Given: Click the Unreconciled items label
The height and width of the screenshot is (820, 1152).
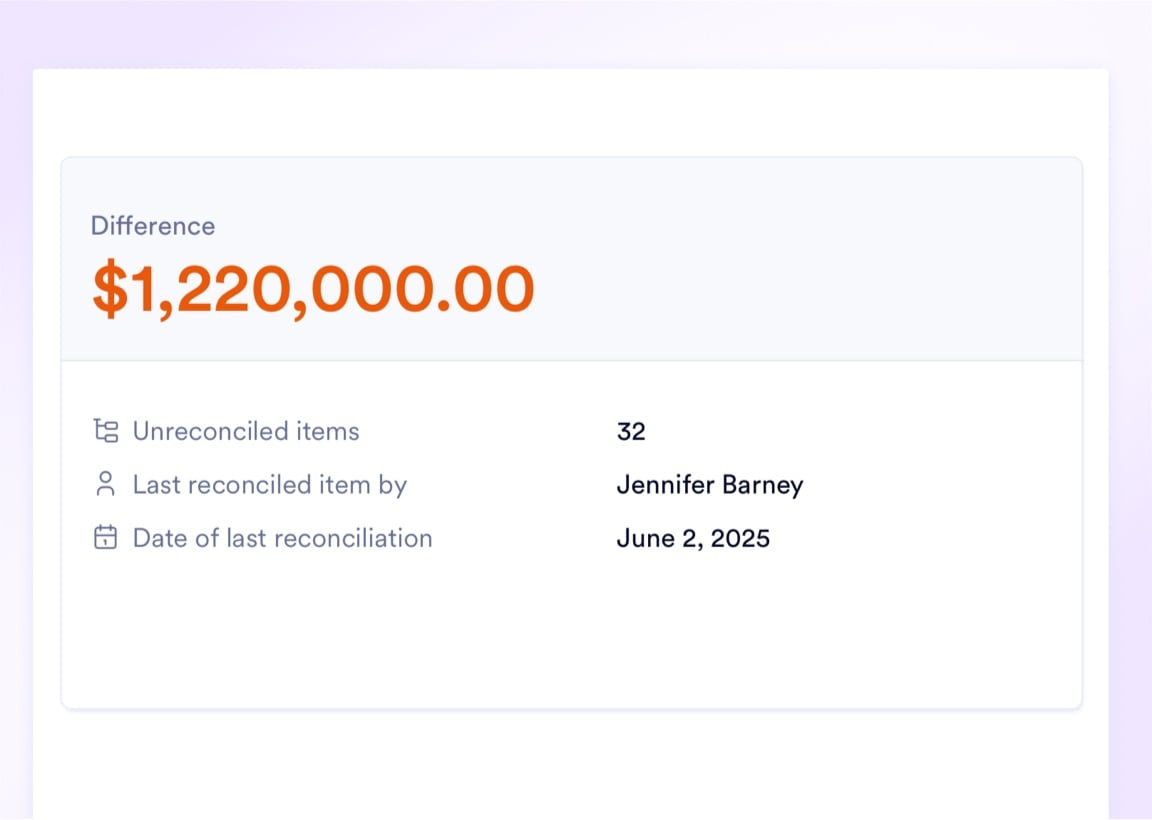Looking at the screenshot, I should tap(246, 431).
